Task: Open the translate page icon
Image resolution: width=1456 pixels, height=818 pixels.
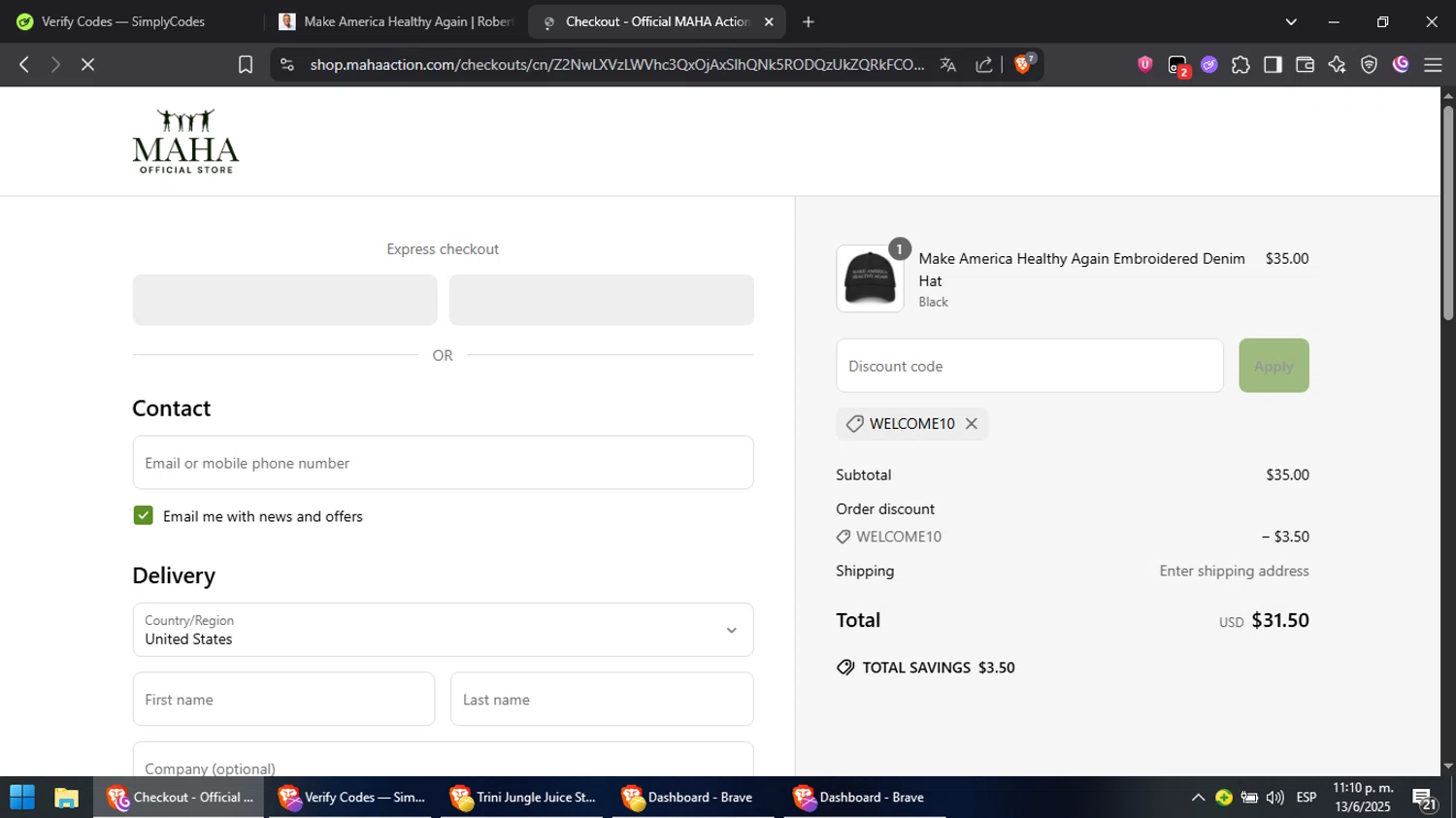Action: pyautogui.click(x=948, y=64)
